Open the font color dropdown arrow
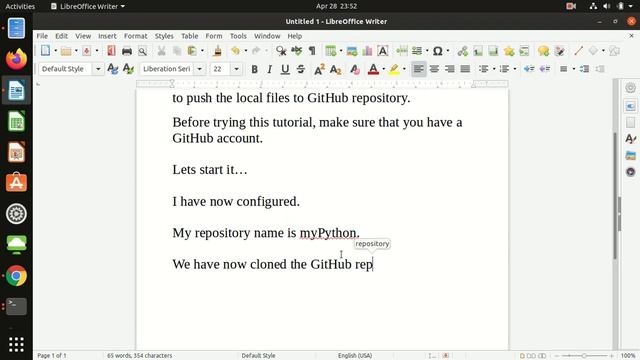The width and height of the screenshot is (640, 360). [x=383, y=69]
